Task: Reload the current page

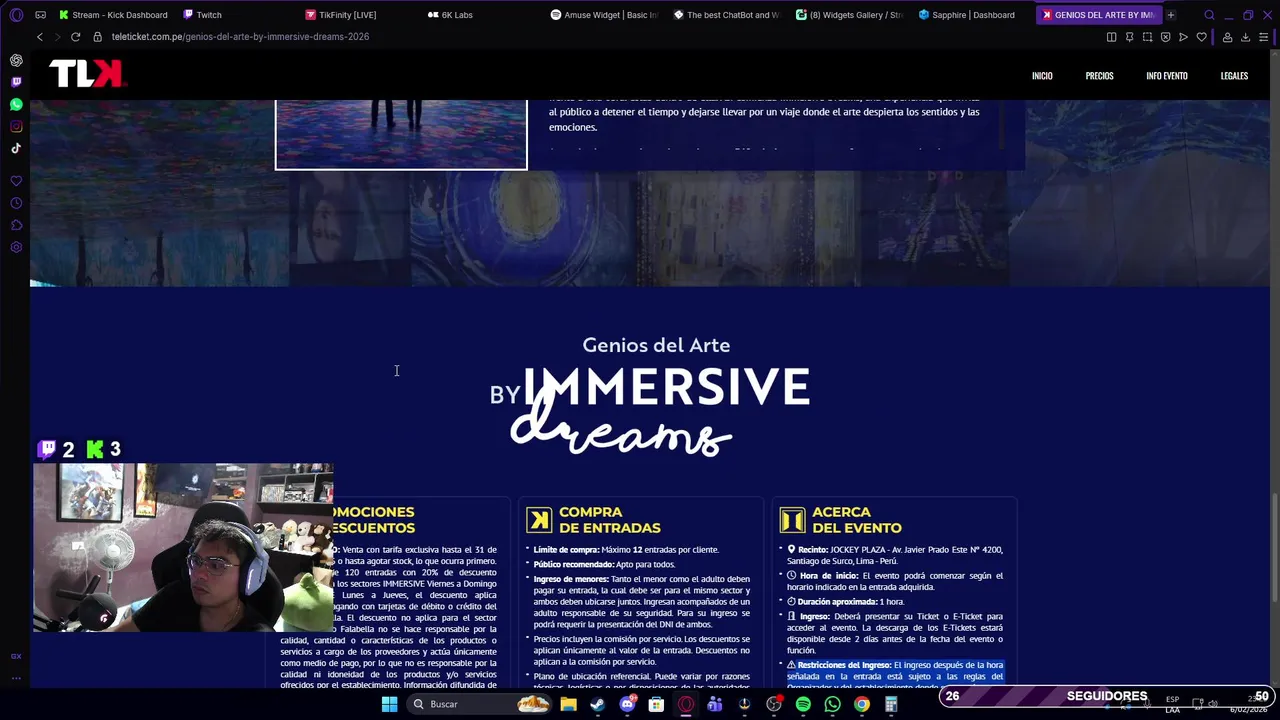Action: 75,37
